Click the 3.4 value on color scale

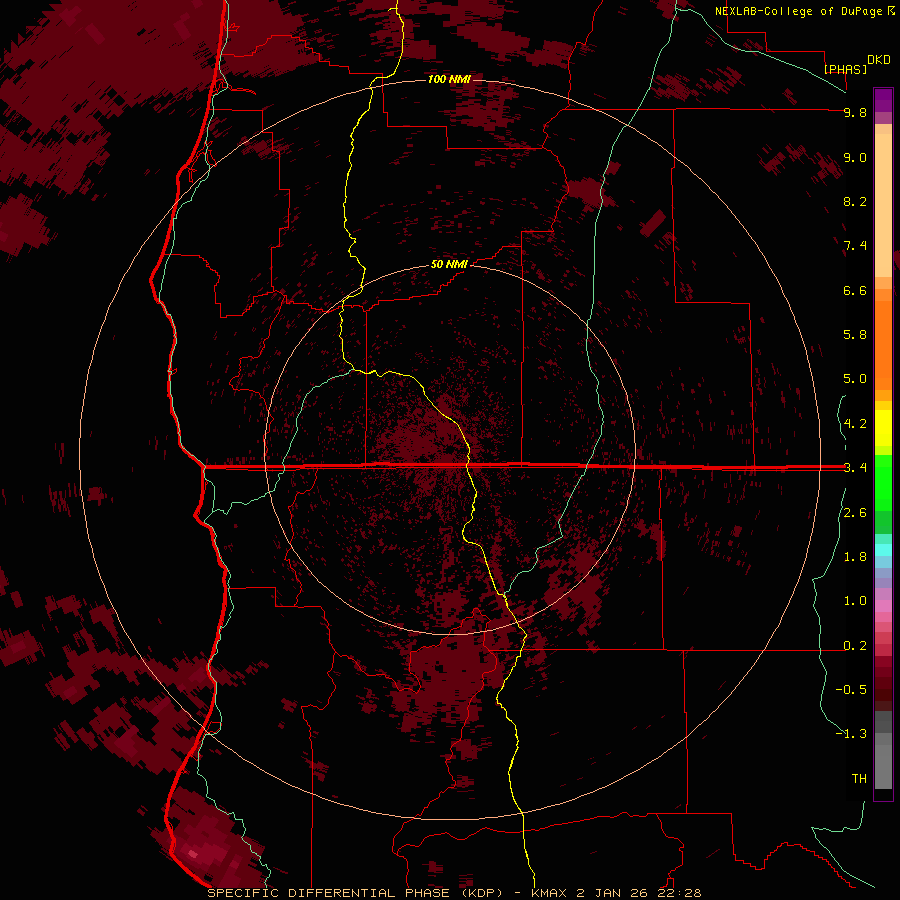[855, 468]
